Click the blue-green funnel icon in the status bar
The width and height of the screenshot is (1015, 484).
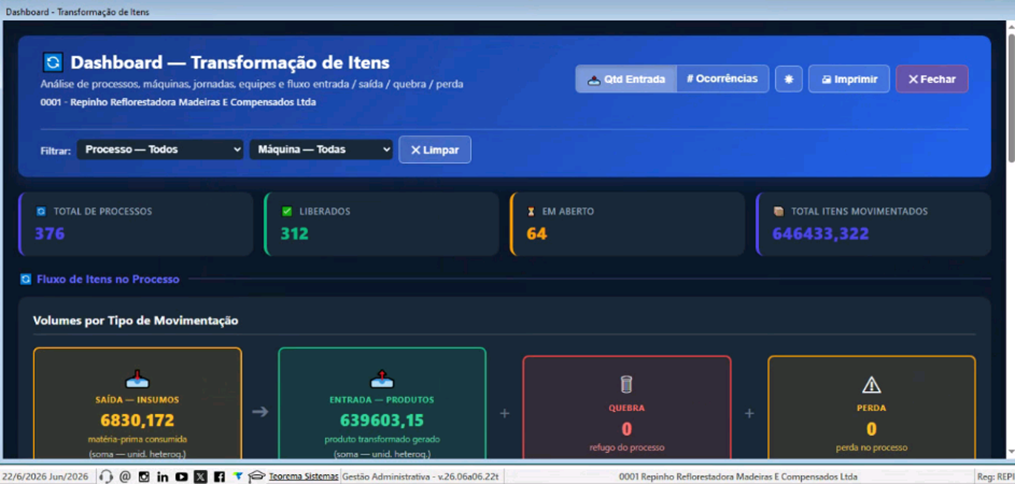(x=238, y=476)
